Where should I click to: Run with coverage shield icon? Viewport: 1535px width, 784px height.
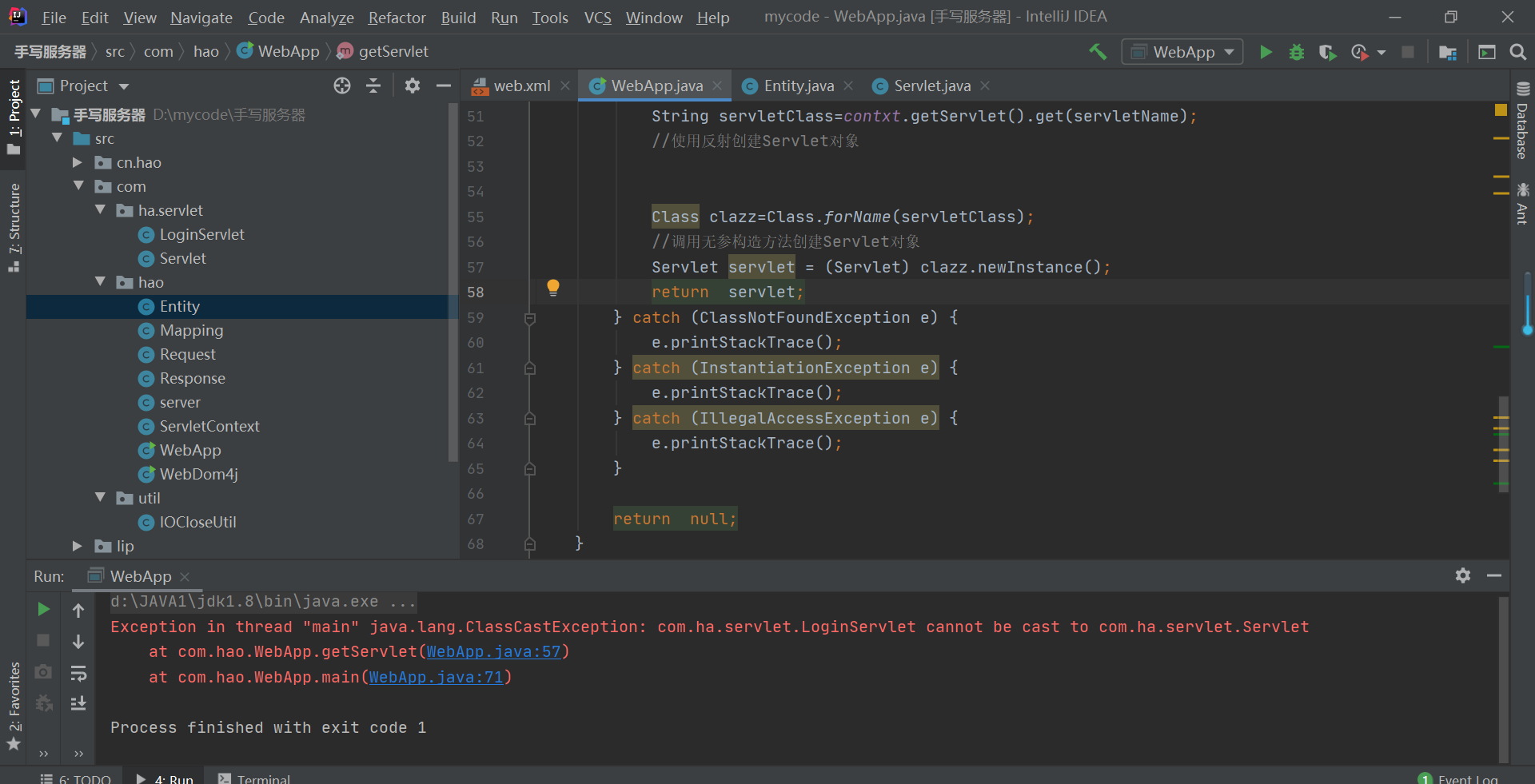(x=1327, y=52)
